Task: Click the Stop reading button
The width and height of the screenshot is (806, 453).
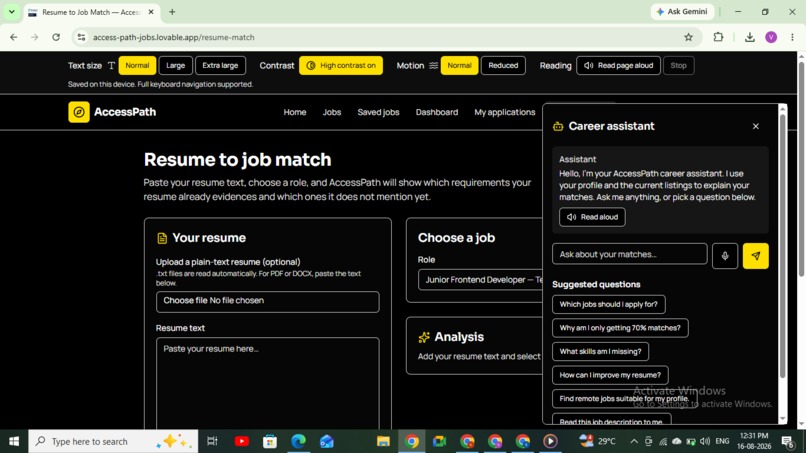Action: point(679,65)
